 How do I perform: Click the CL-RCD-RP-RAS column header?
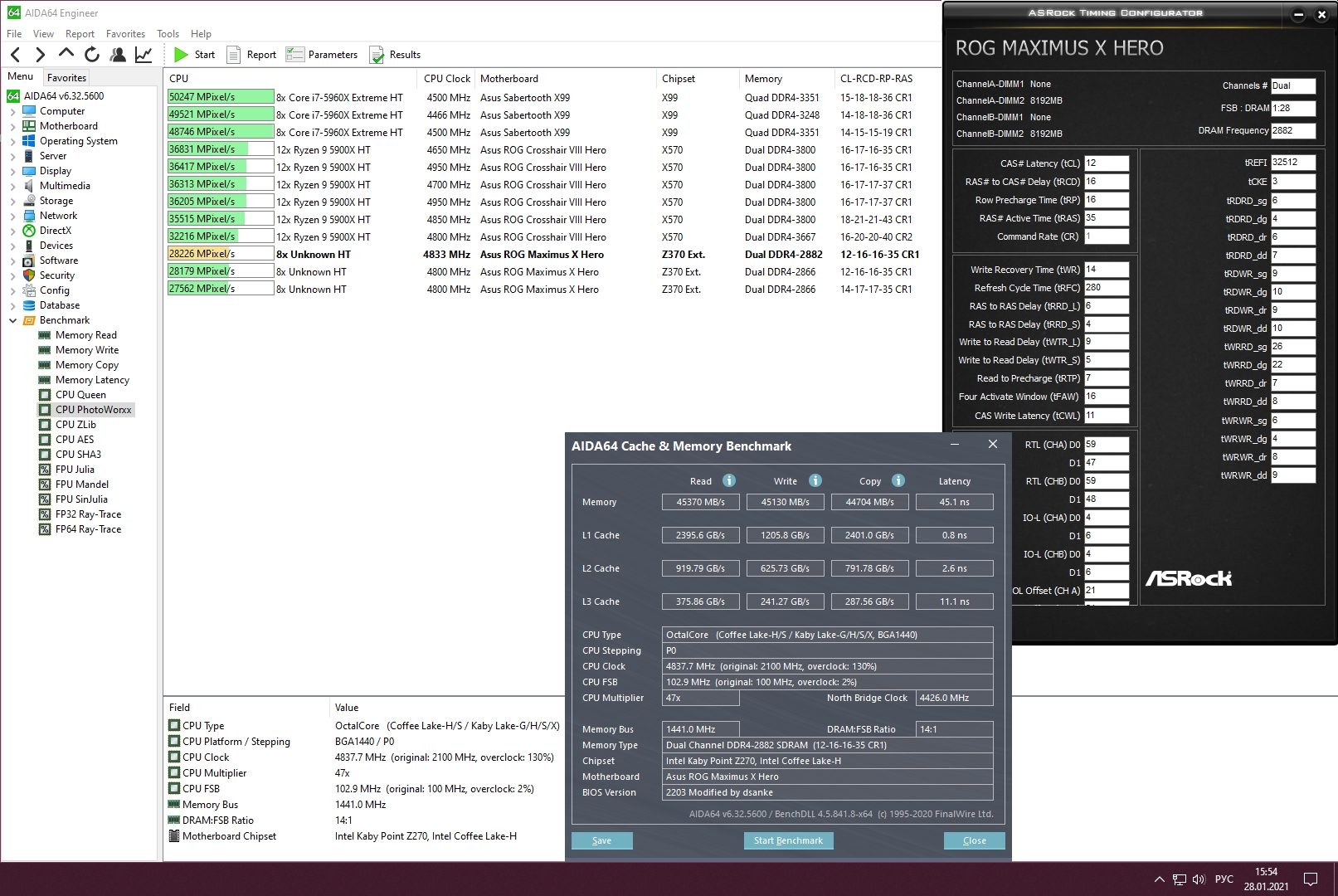pyautogui.click(x=876, y=79)
